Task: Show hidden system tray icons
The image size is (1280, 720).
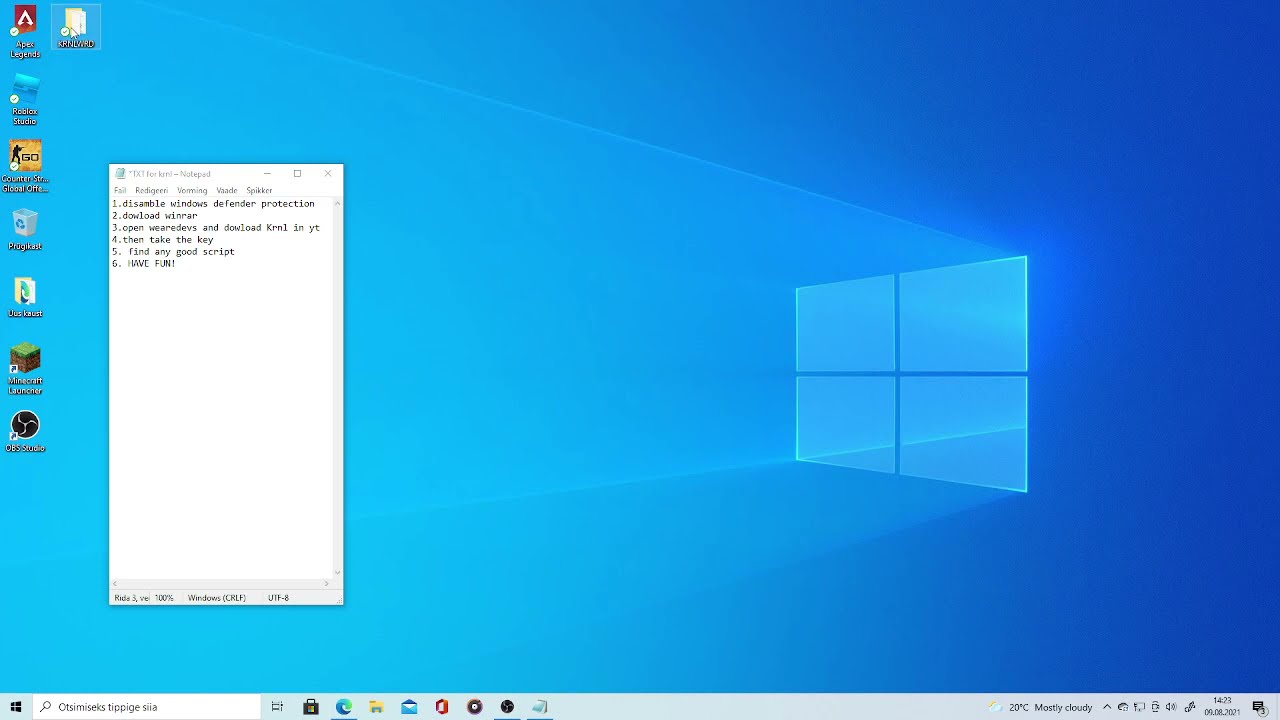Action: [x=1106, y=707]
